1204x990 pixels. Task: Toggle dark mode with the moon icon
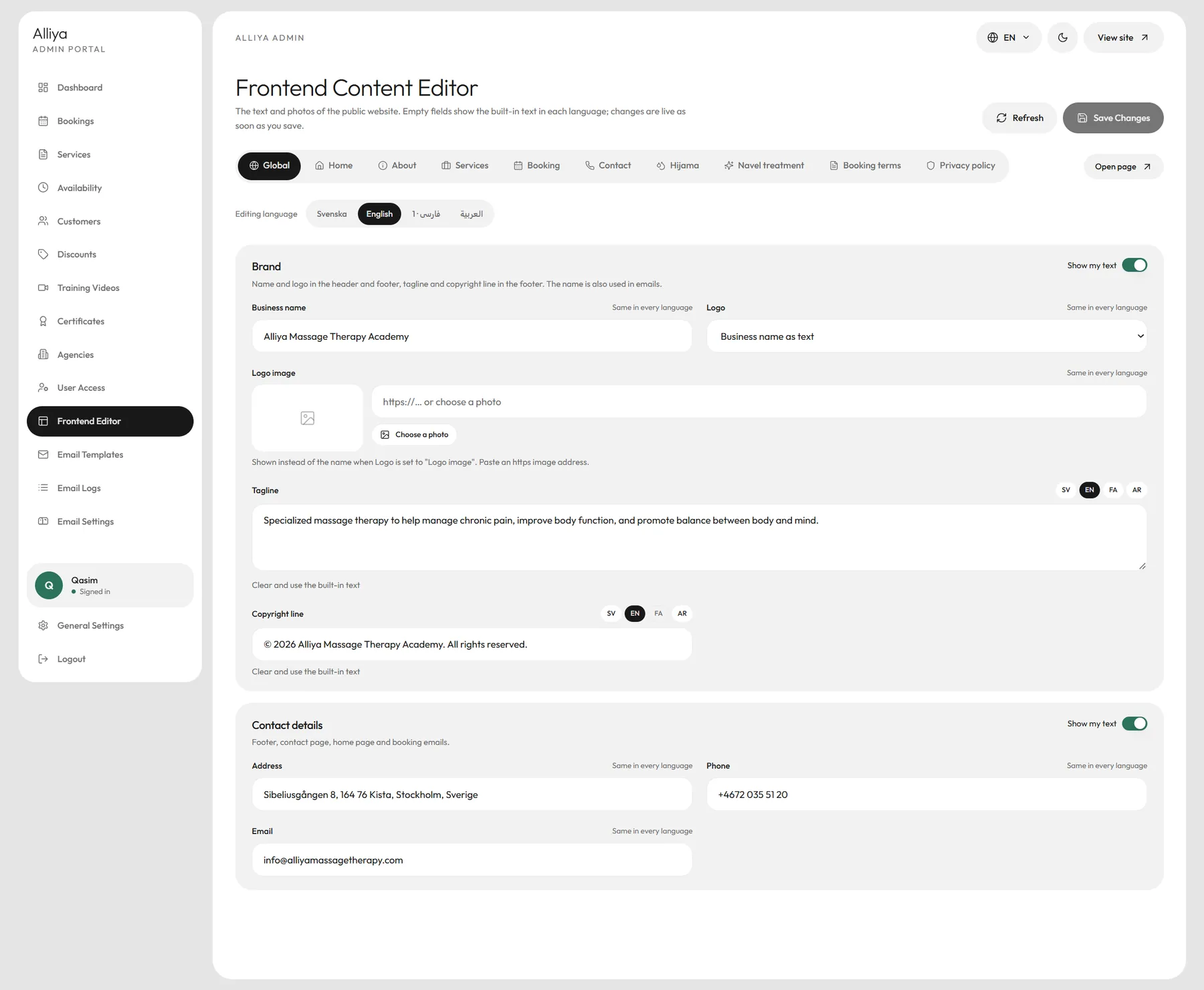click(1062, 37)
